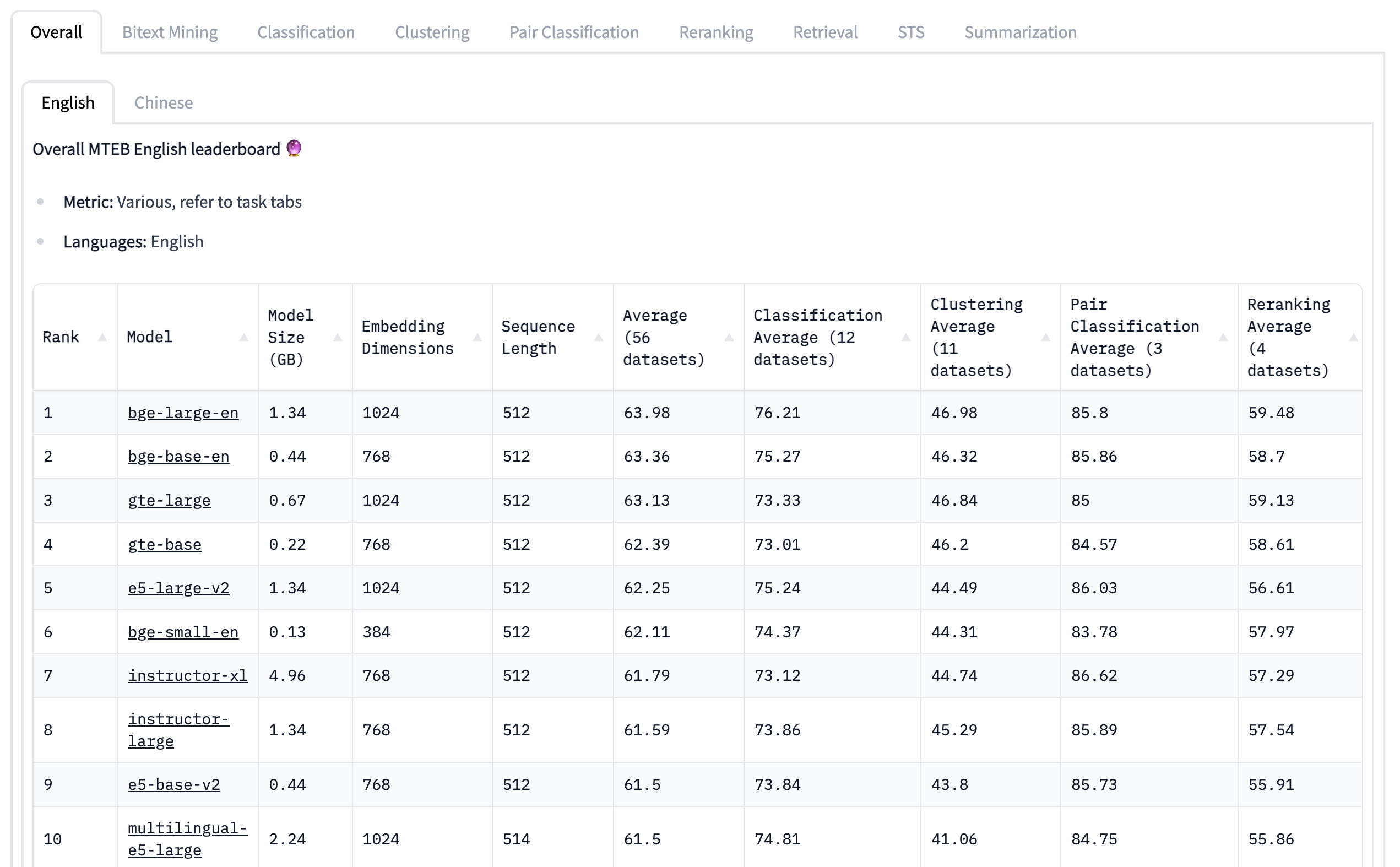Image resolution: width=1400 pixels, height=867 pixels.
Task: Select reranking average 55.91 for e5-base-v2
Action: coord(1271,784)
